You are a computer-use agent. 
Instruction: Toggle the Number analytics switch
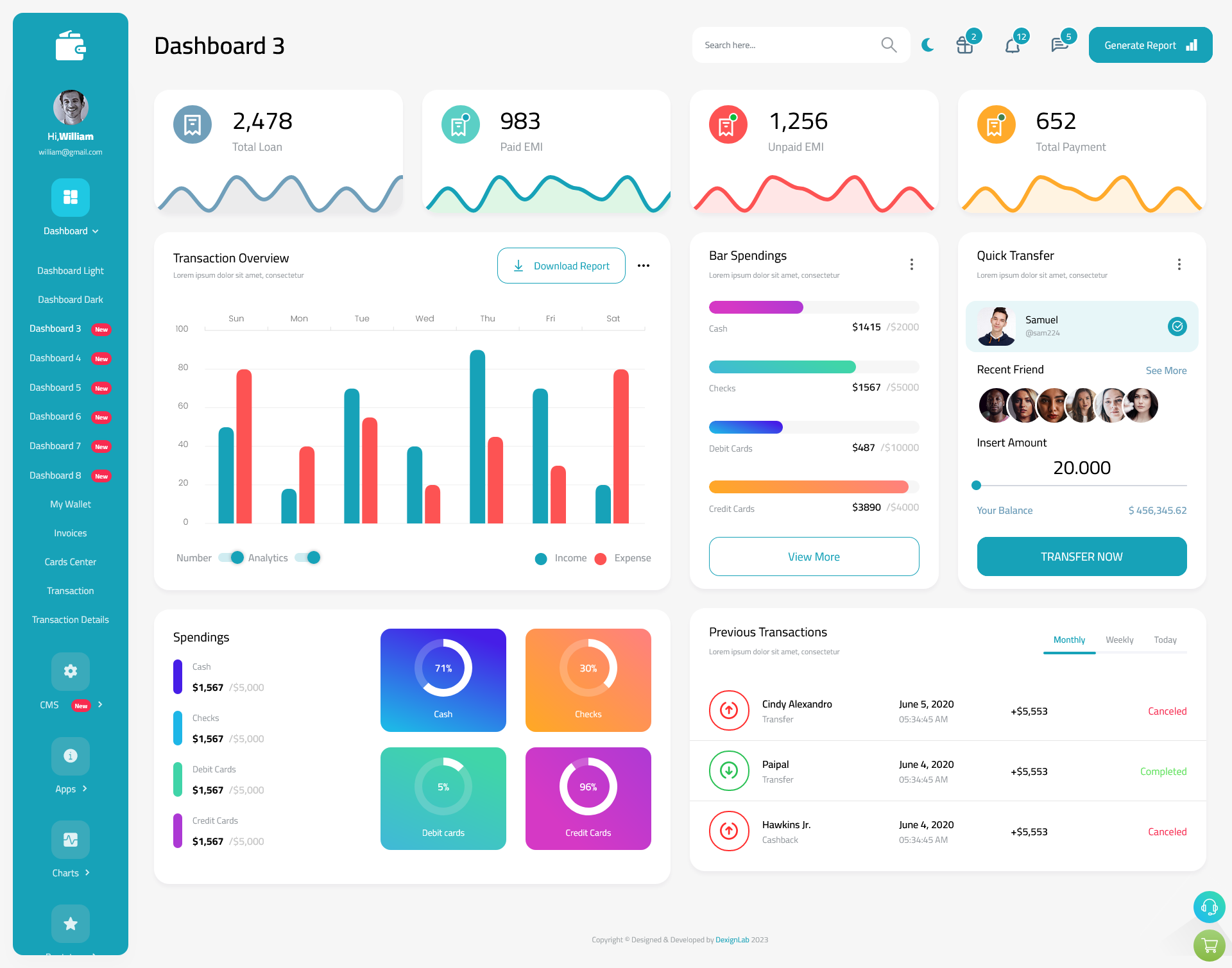(228, 557)
